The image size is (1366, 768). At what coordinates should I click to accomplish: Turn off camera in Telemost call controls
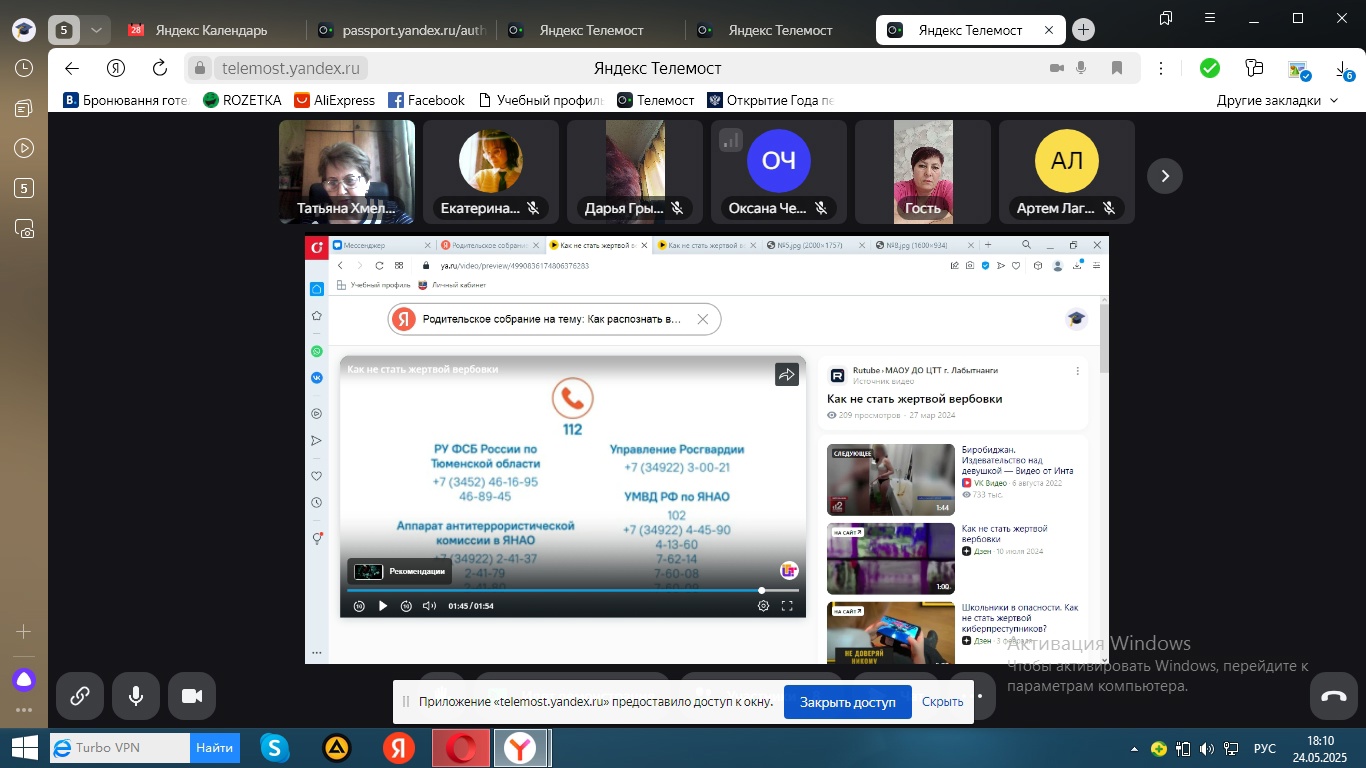pos(192,696)
